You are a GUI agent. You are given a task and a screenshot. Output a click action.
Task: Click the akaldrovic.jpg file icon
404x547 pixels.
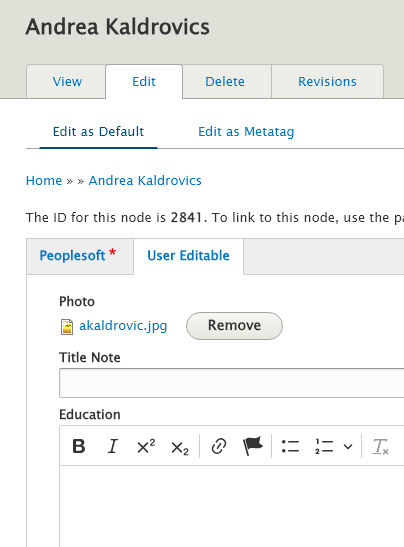pyautogui.click(x=67, y=327)
